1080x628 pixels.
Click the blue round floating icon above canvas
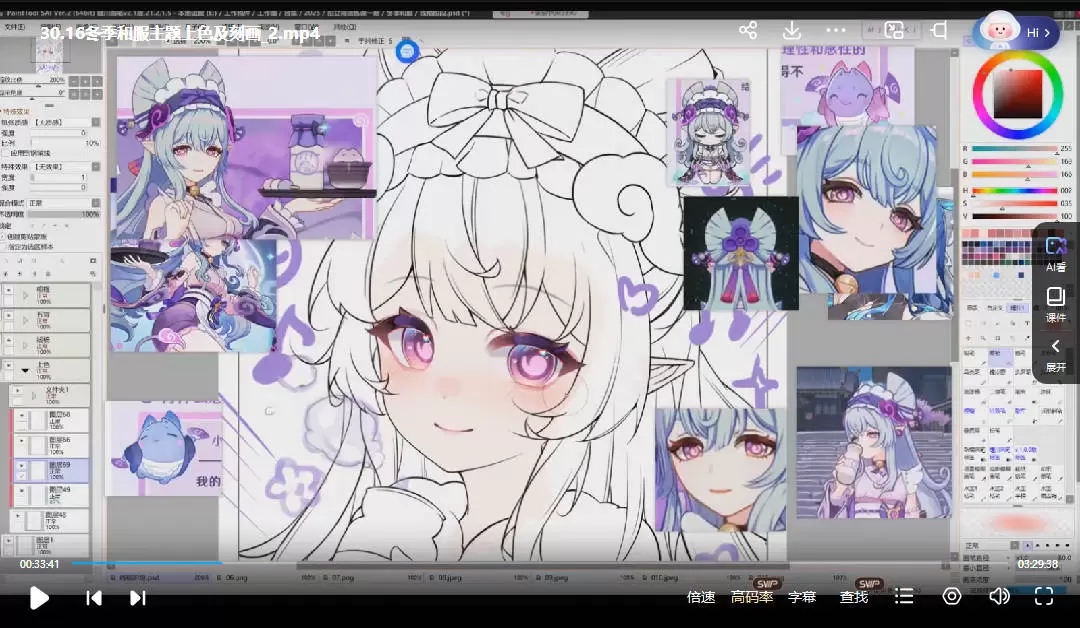pos(407,51)
